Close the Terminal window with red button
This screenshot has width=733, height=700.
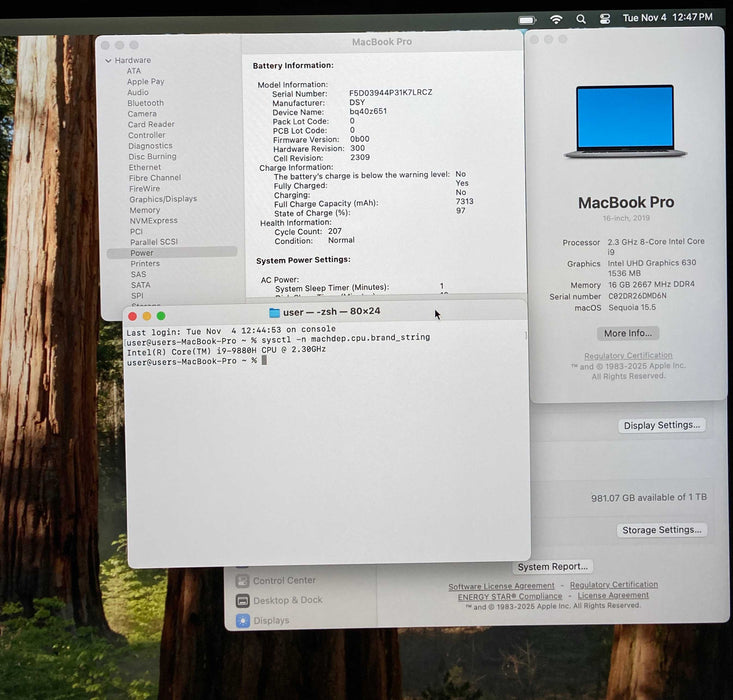click(x=132, y=317)
